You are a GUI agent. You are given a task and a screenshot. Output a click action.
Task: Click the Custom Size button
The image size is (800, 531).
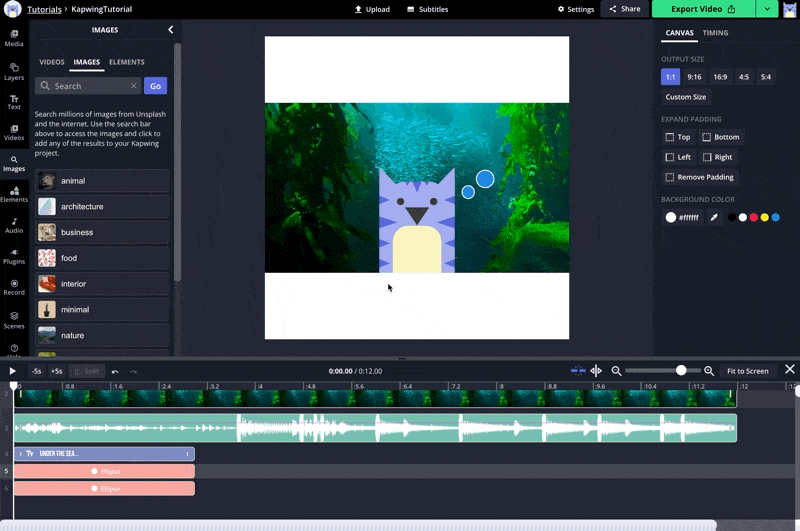pos(686,97)
